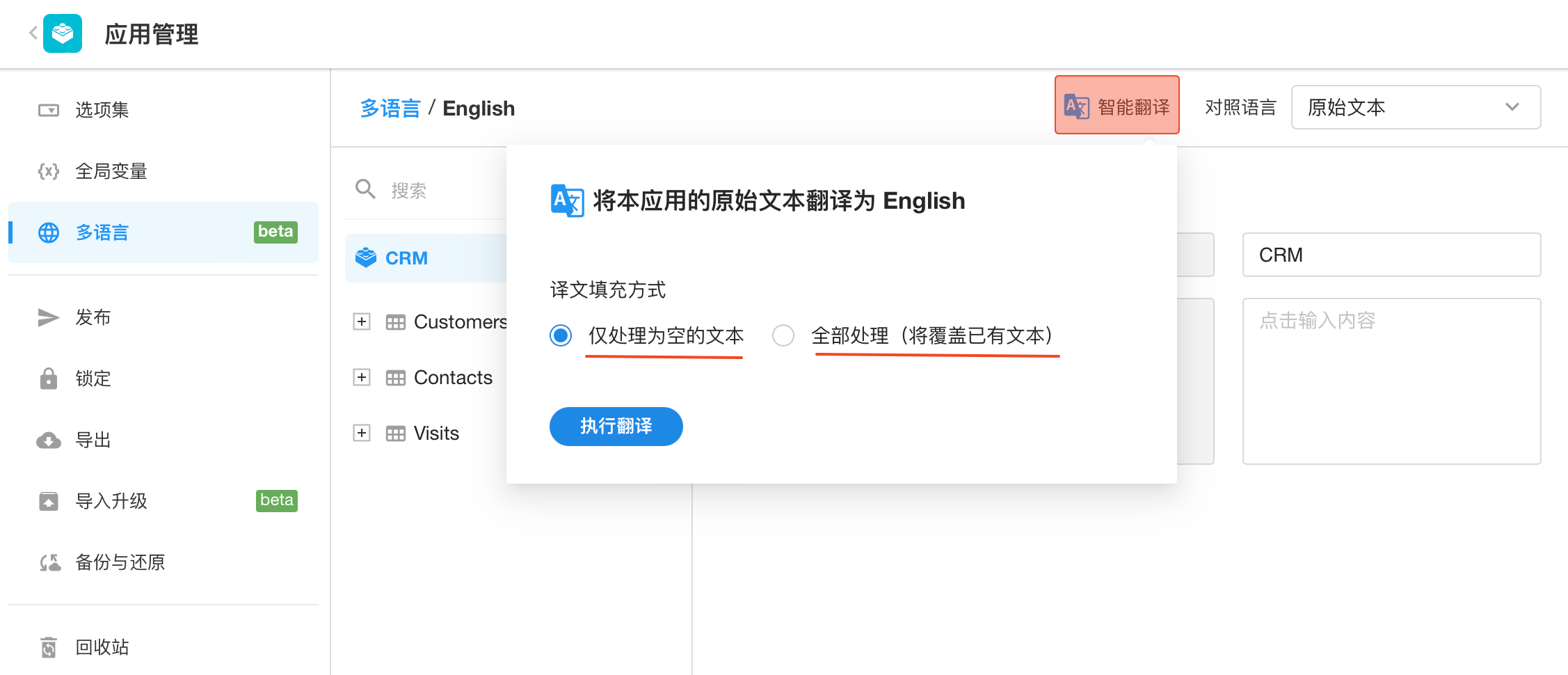
Task: Click the 智能翻译 button
Action: point(1117,106)
